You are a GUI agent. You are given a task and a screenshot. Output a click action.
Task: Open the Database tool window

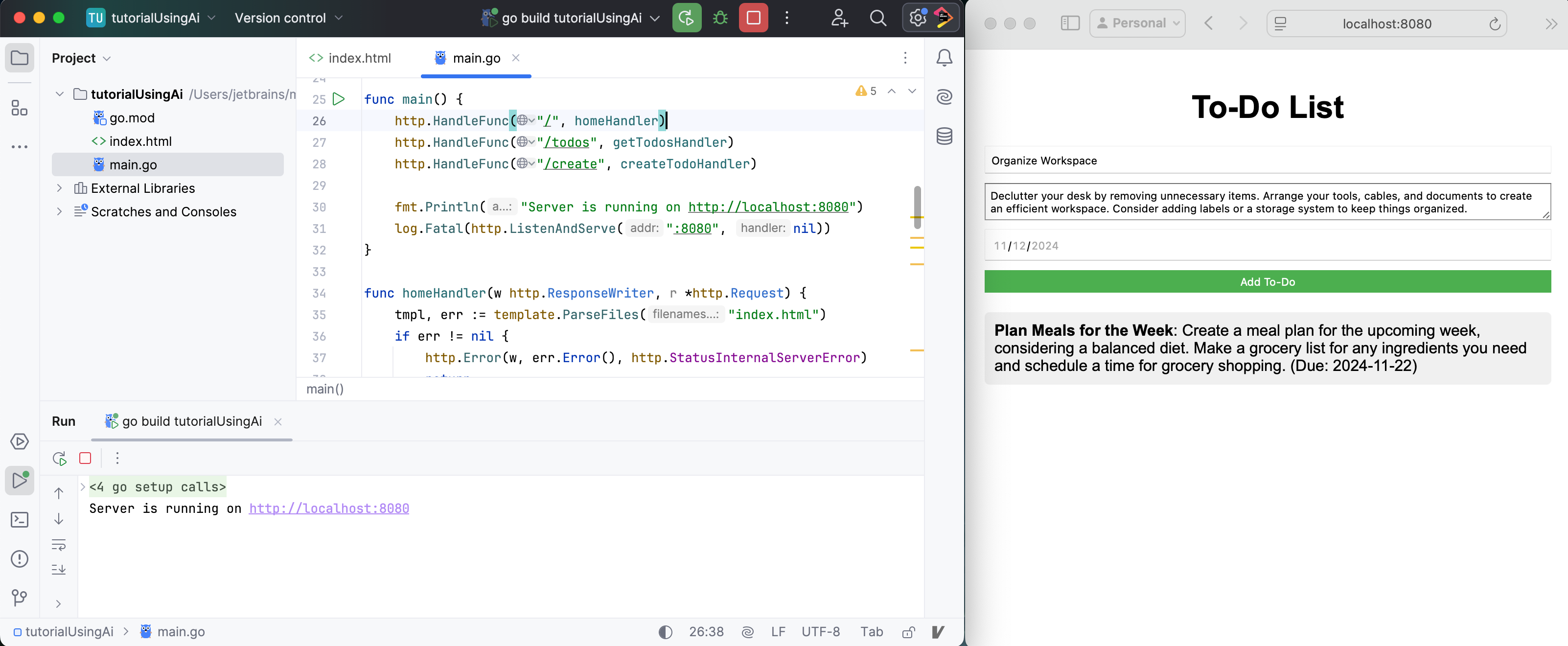click(x=944, y=137)
